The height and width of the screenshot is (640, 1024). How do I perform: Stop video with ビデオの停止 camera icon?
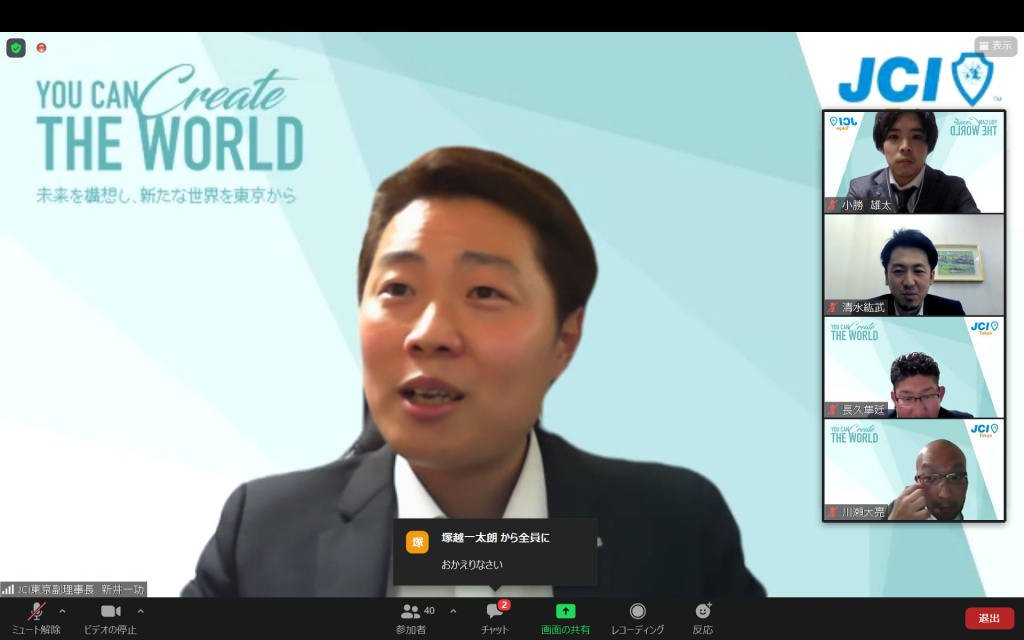tap(110, 611)
